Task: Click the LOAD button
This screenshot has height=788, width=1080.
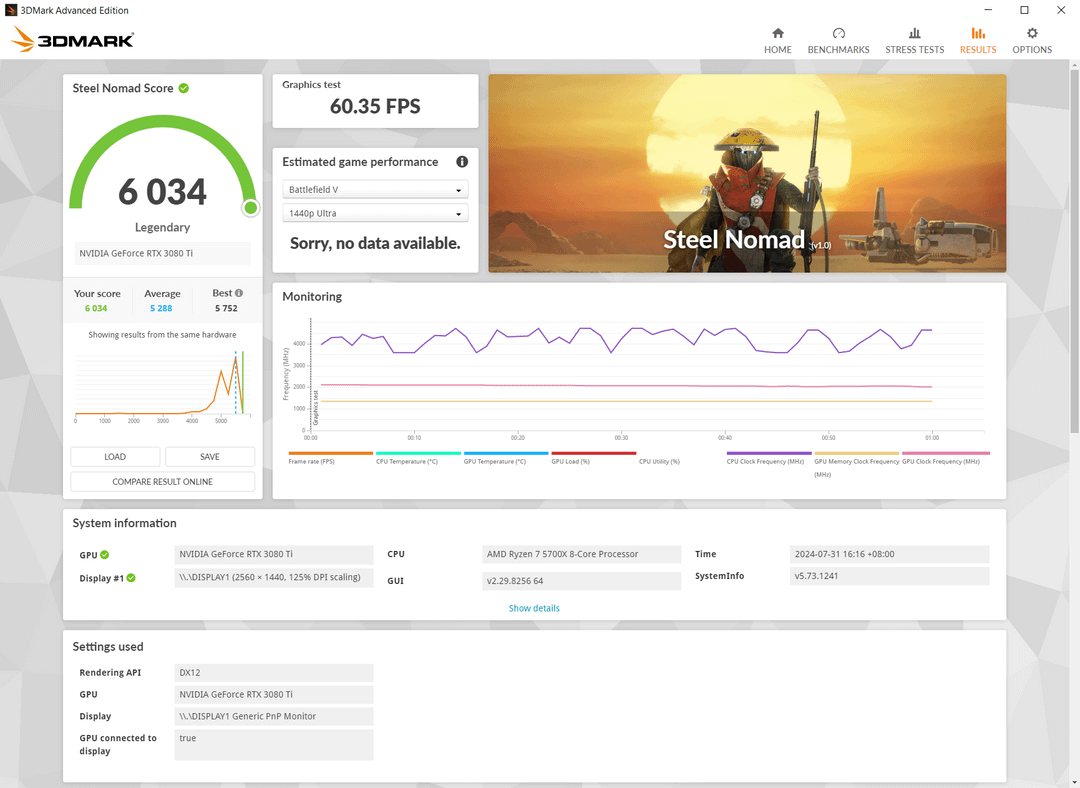Action: point(115,457)
